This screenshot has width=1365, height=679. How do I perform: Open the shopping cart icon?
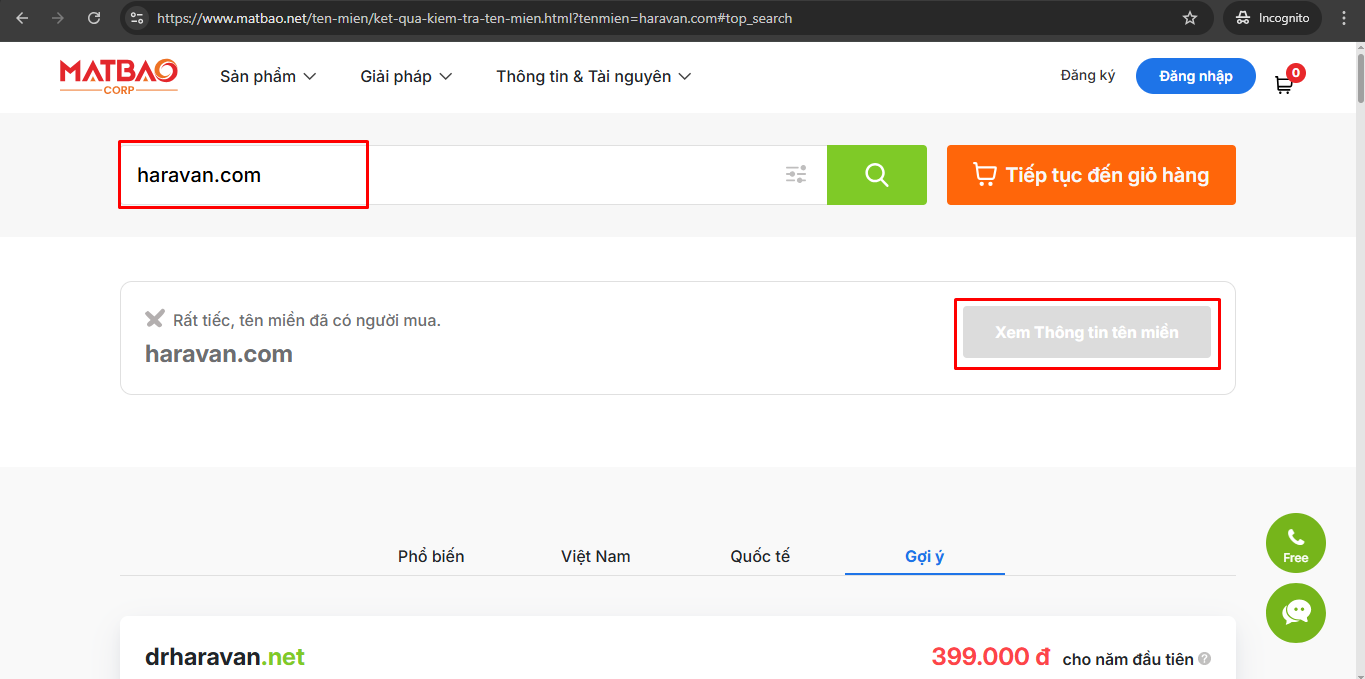click(1283, 85)
